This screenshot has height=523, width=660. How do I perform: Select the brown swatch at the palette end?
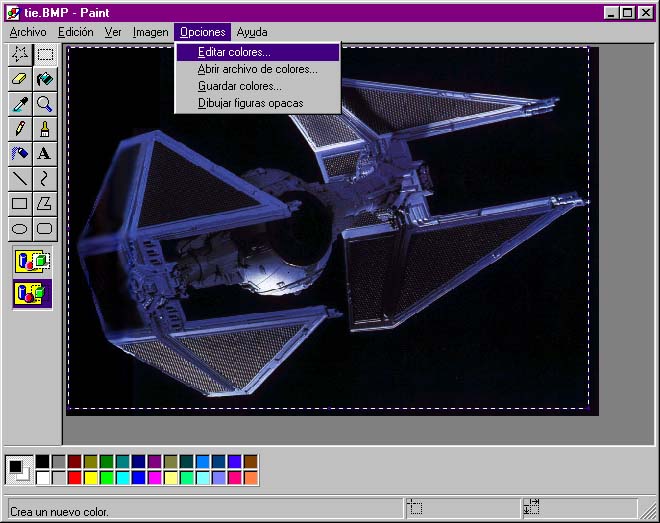(250, 462)
